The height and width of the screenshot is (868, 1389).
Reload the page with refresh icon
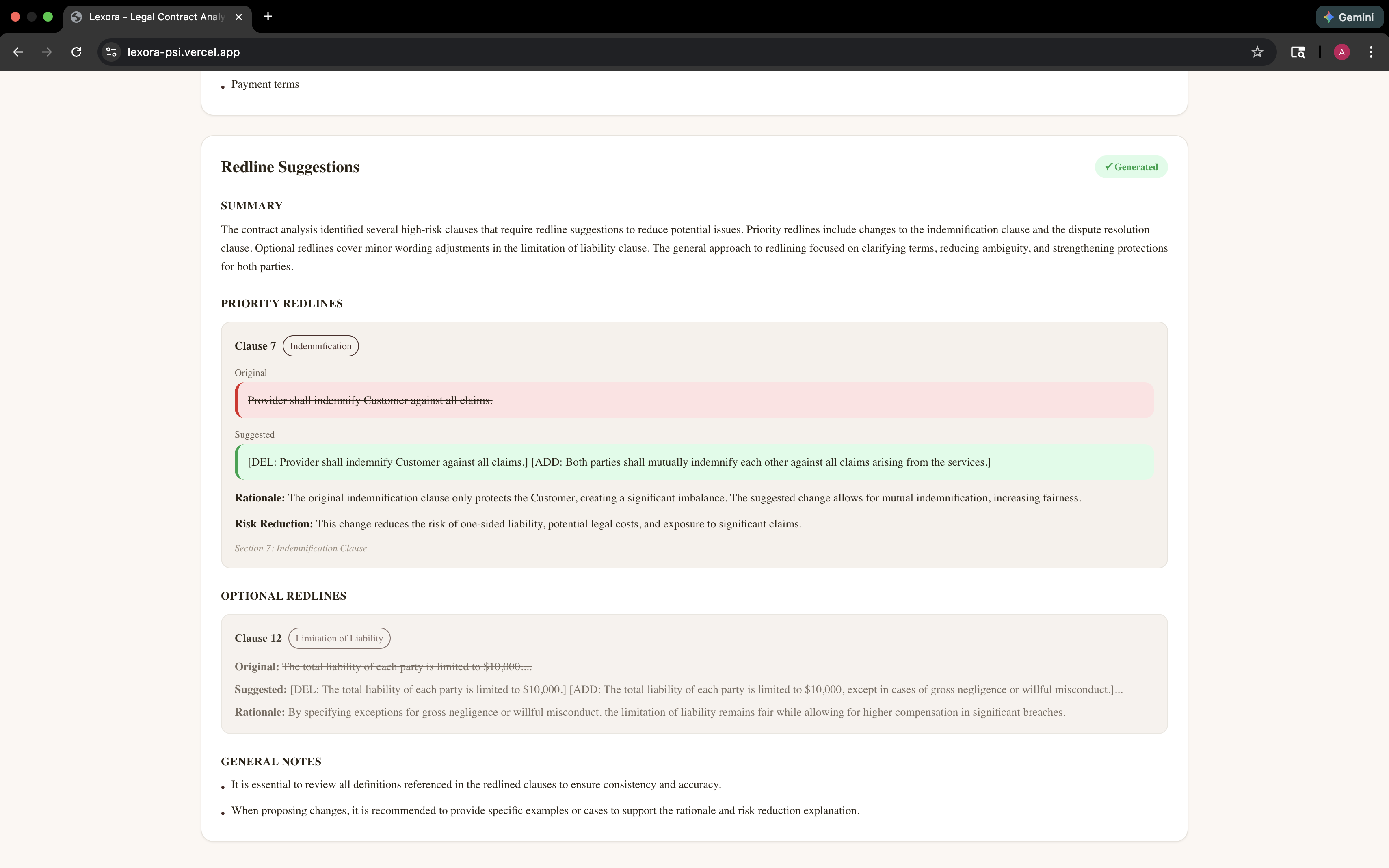coord(76,52)
